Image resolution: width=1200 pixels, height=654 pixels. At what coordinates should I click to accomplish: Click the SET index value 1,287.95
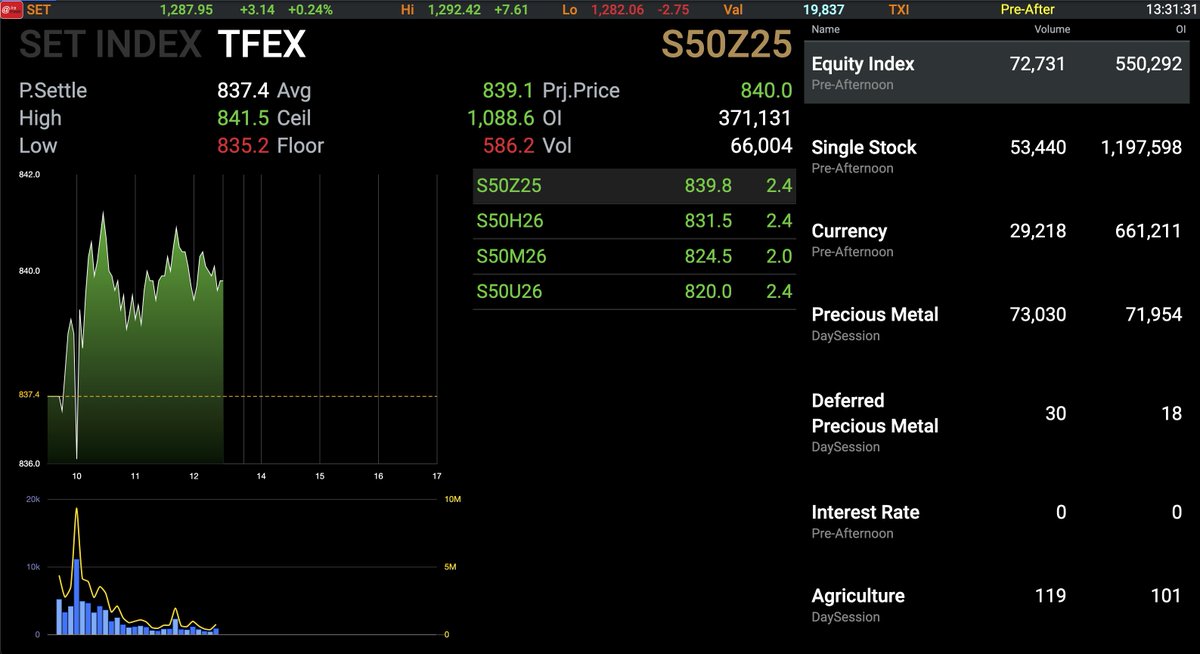[187, 10]
